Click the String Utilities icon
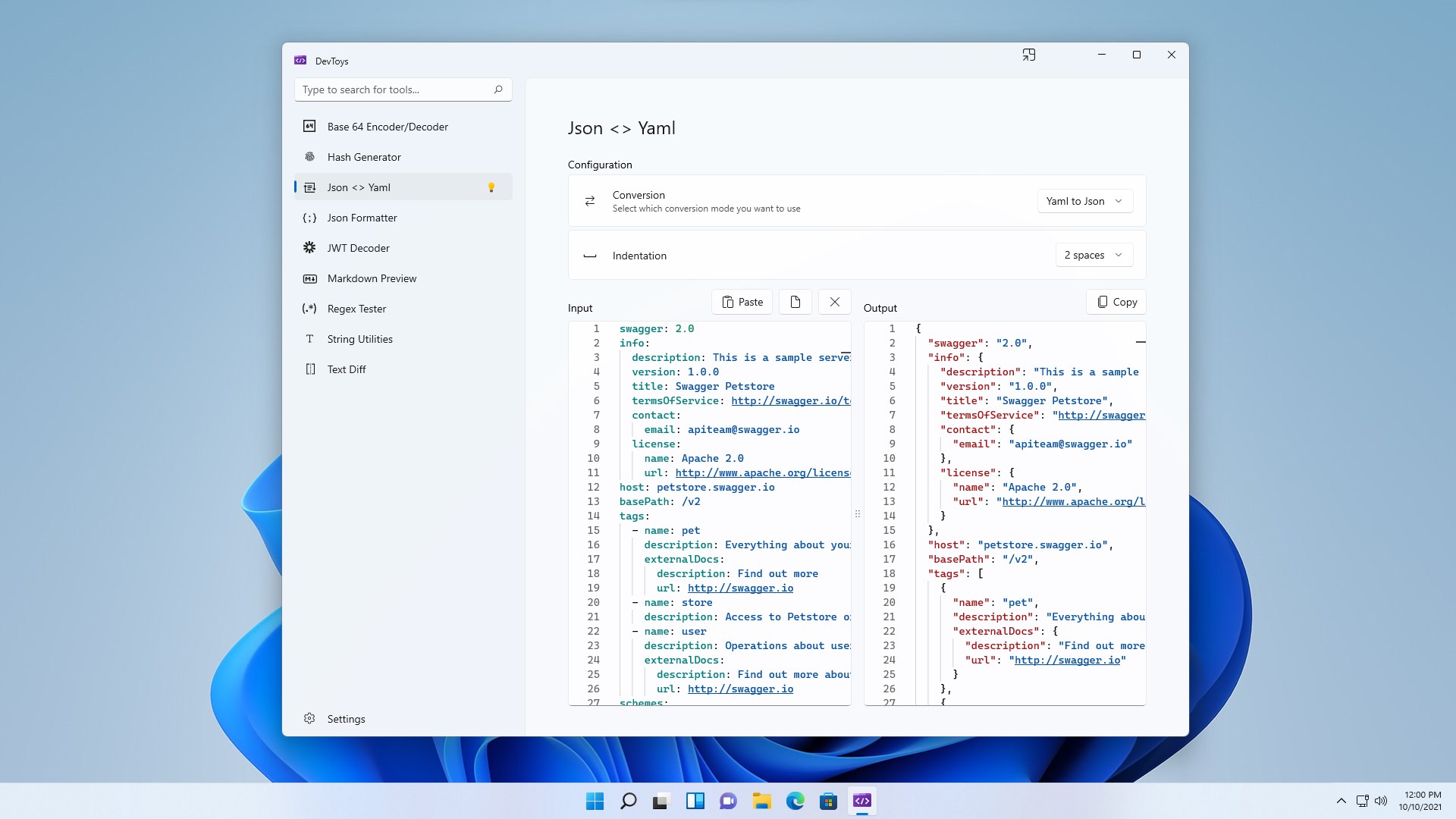Screen dimensions: 1456x819 point(309,339)
